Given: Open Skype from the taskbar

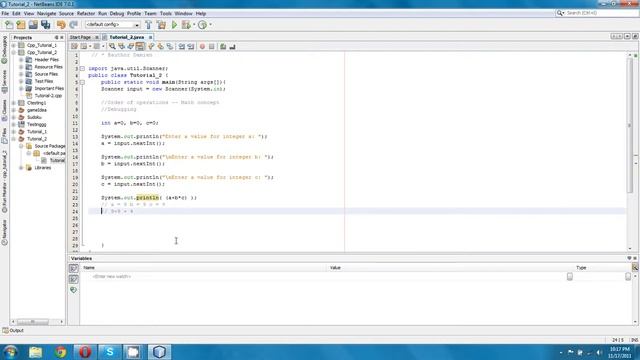Looking at the screenshot, I should [109, 352].
